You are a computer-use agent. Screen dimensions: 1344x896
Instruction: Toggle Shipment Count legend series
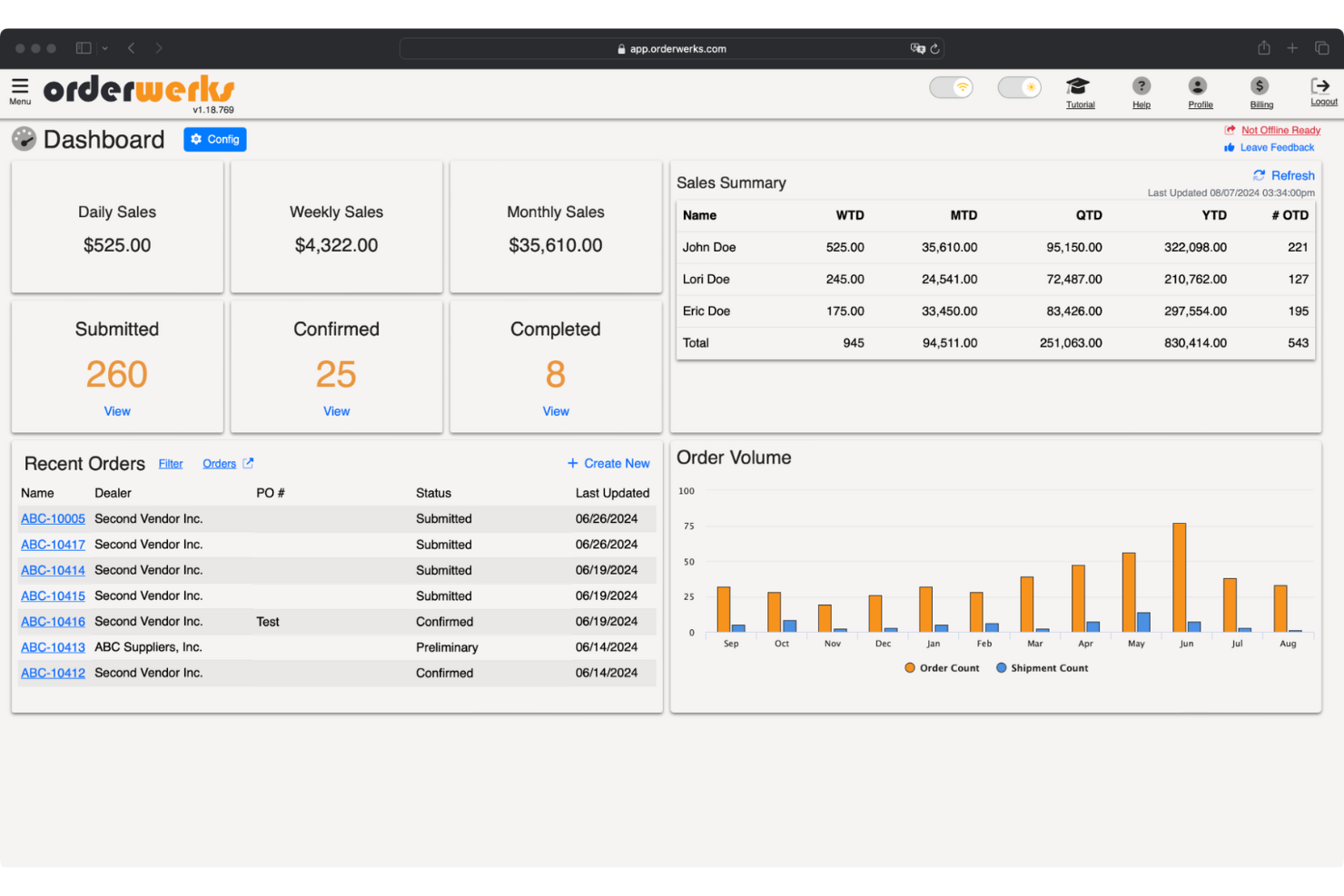coord(1042,668)
